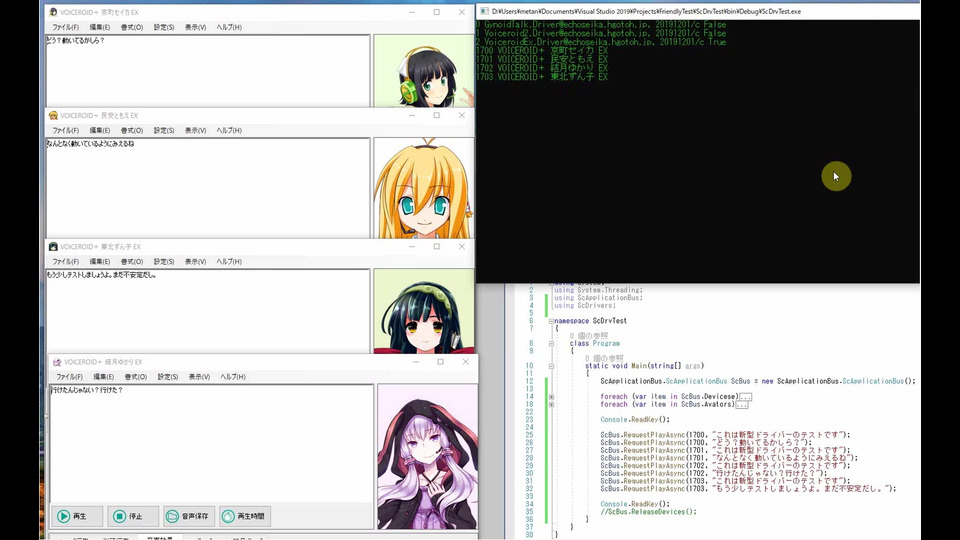Click code line using ScApplicationBus;
The image size is (960, 540).
point(598,298)
